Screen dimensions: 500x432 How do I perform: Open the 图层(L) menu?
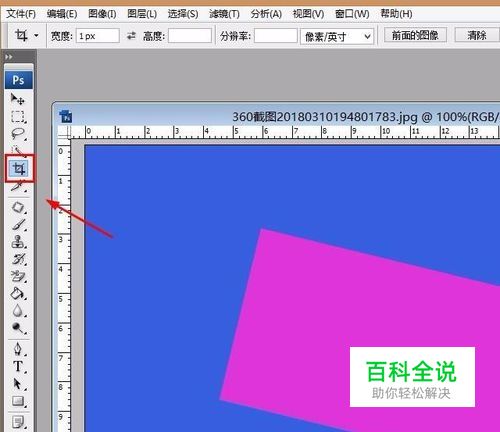click(x=142, y=14)
